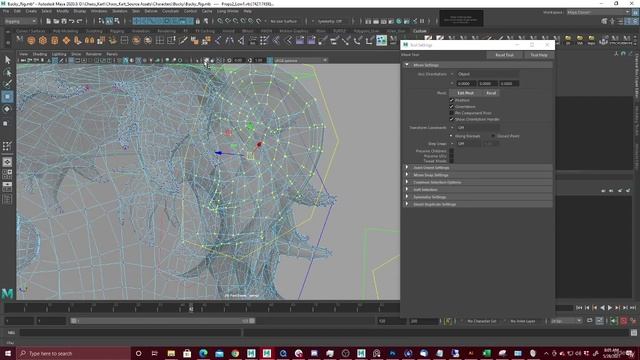Click the Undo arrow icon
This screenshot has width=640, height=360.
[72, 21]
